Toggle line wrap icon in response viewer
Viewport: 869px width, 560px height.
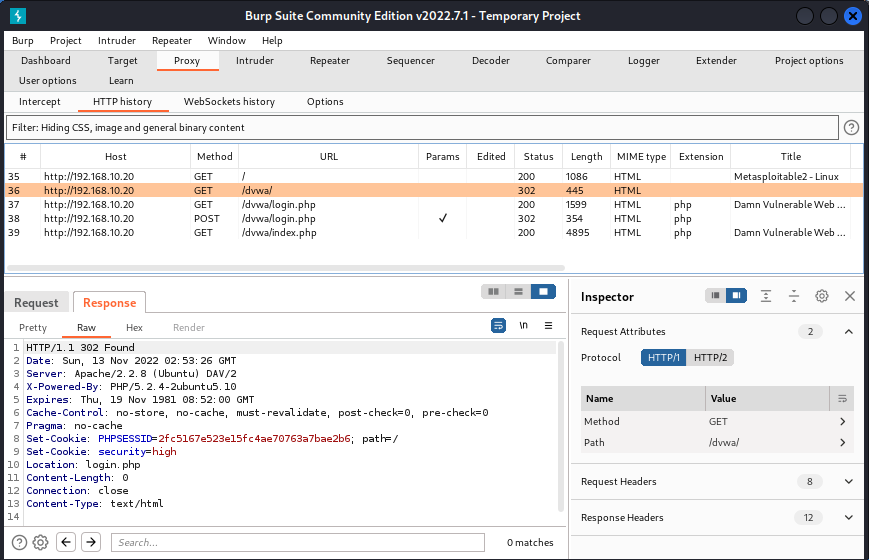click(498, 325)
